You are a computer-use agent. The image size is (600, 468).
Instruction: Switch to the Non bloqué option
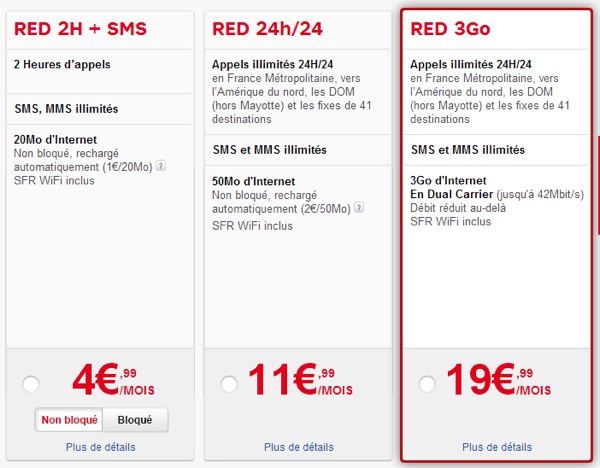pos(69,420)
